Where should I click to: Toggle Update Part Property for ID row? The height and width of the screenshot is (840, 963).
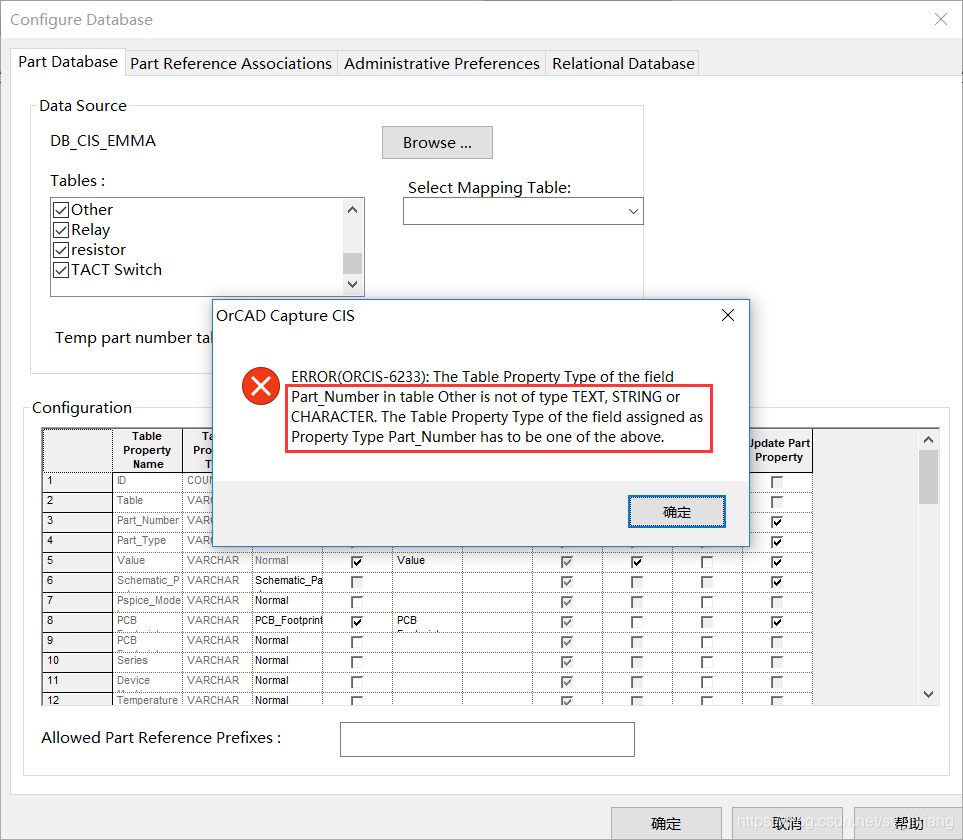click(777, 482)
